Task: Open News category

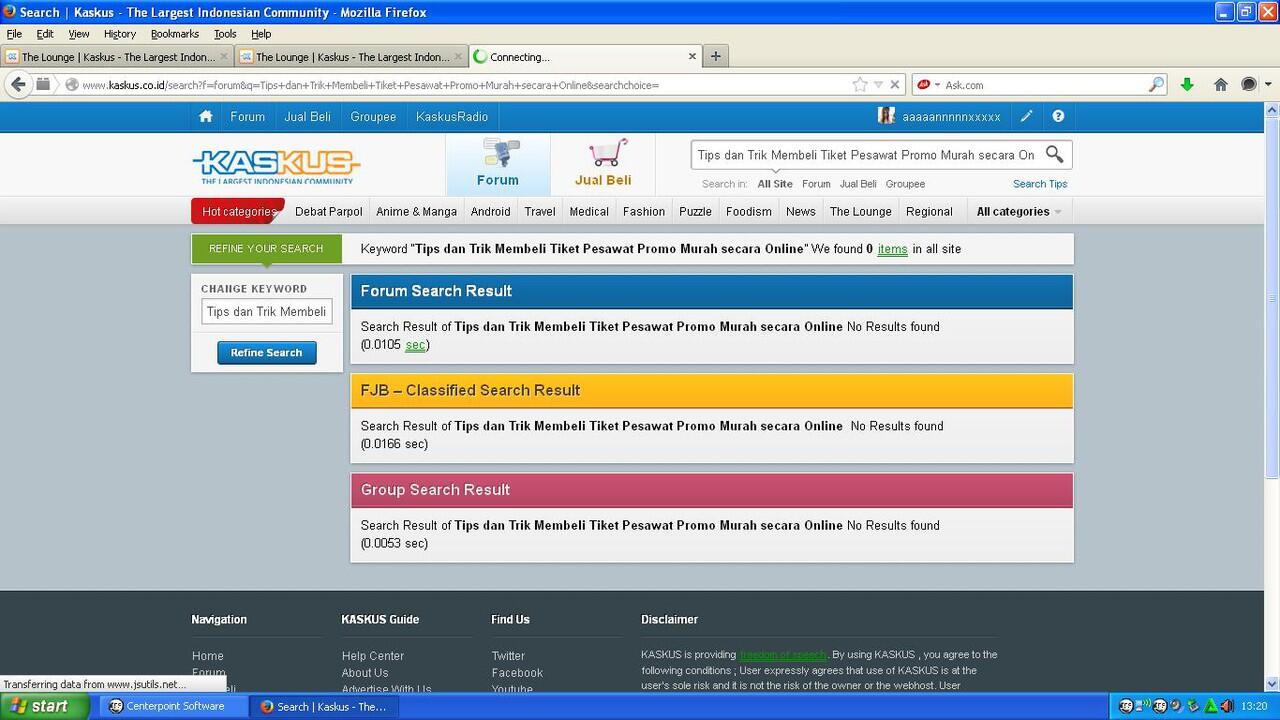Action: [801, 211]
